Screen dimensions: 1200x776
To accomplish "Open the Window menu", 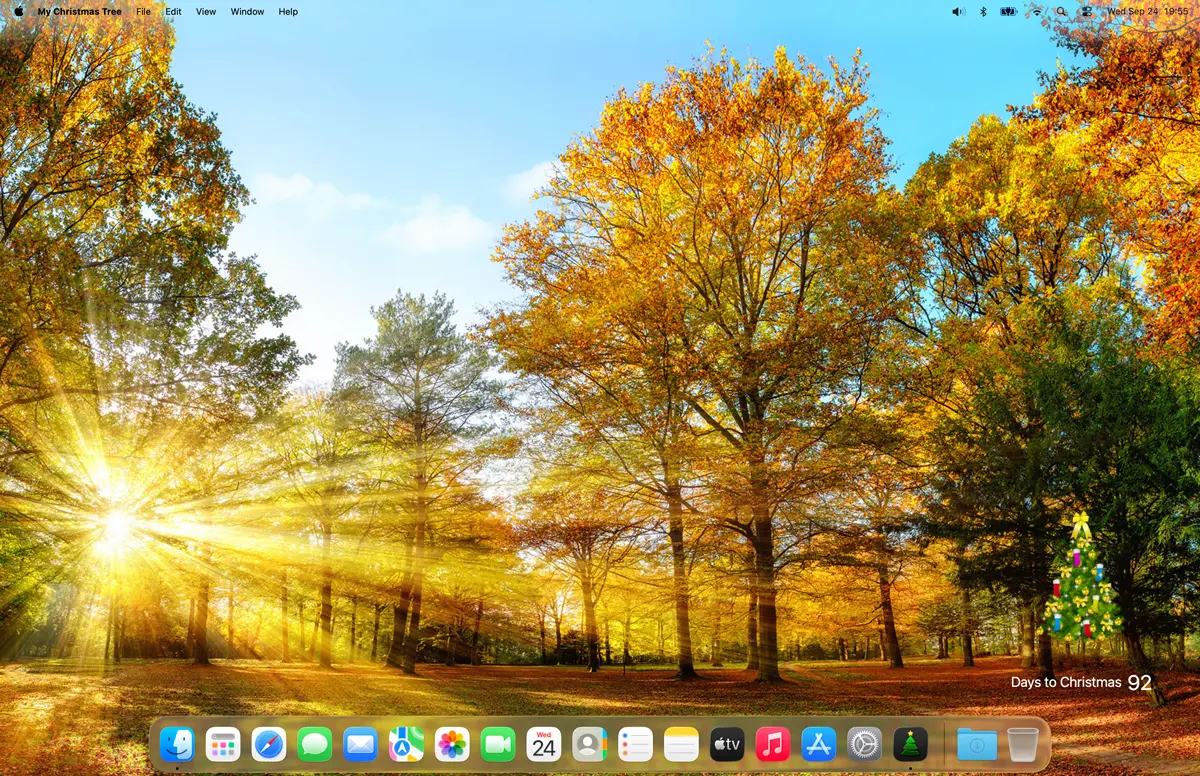I will coord(247,12).
